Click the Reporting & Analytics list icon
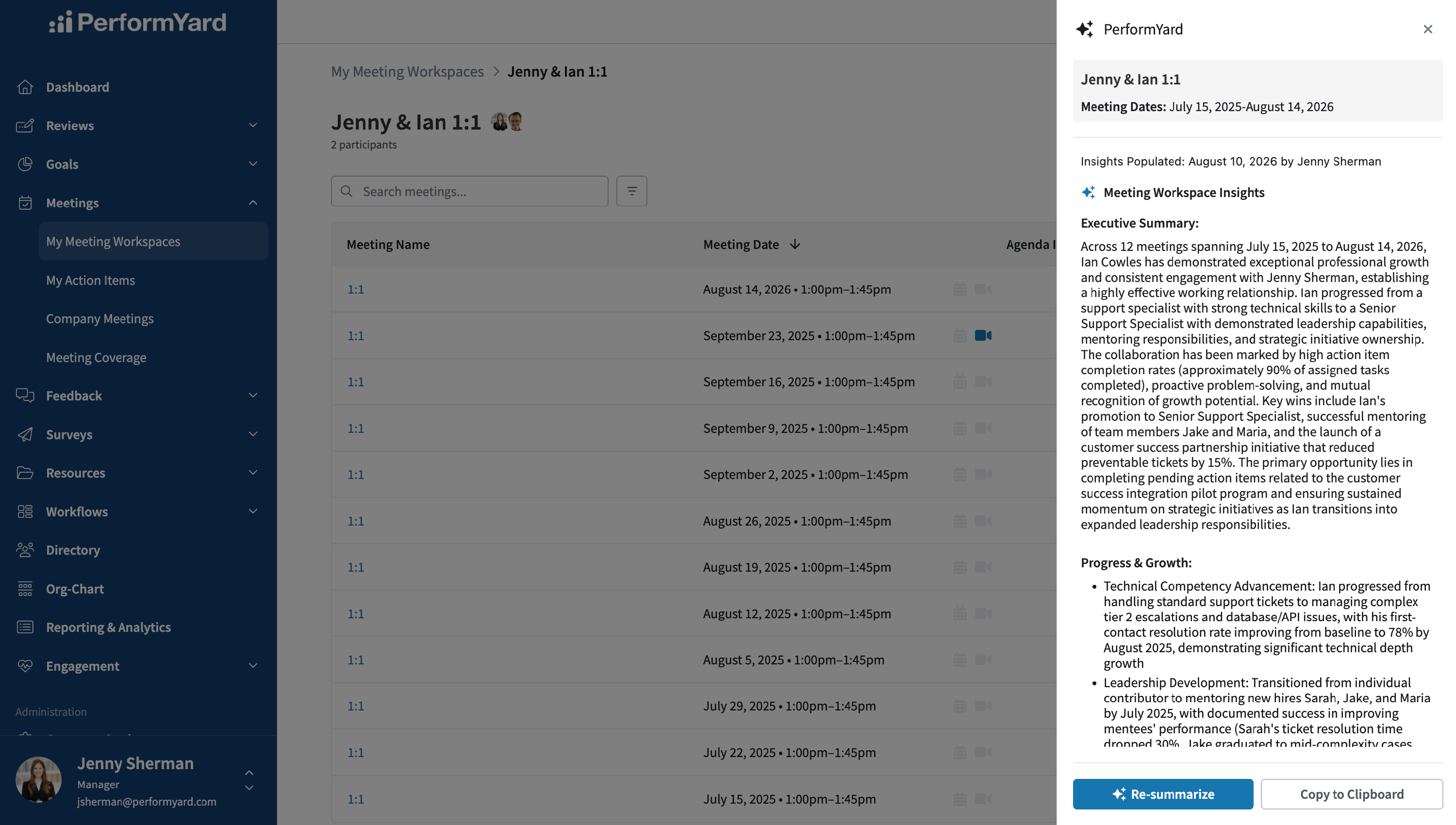Screen dimensions: 1456x825 click(x=25, y=627)
